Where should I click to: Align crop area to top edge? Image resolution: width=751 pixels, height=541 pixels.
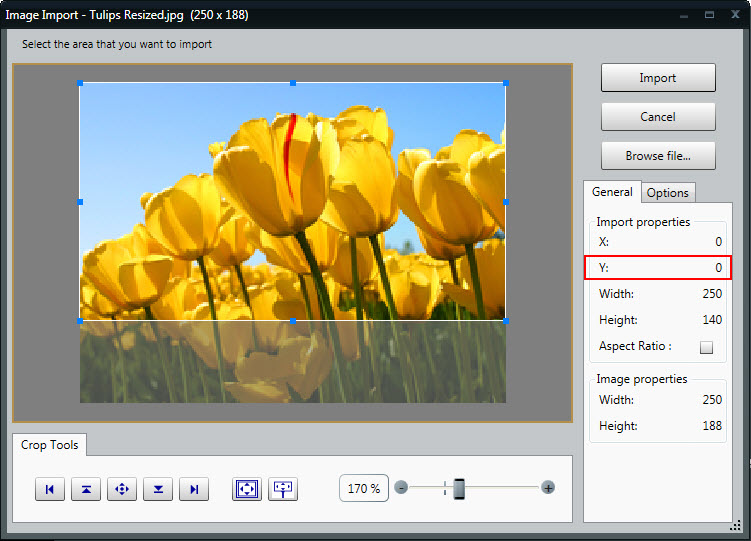point(86,489)
